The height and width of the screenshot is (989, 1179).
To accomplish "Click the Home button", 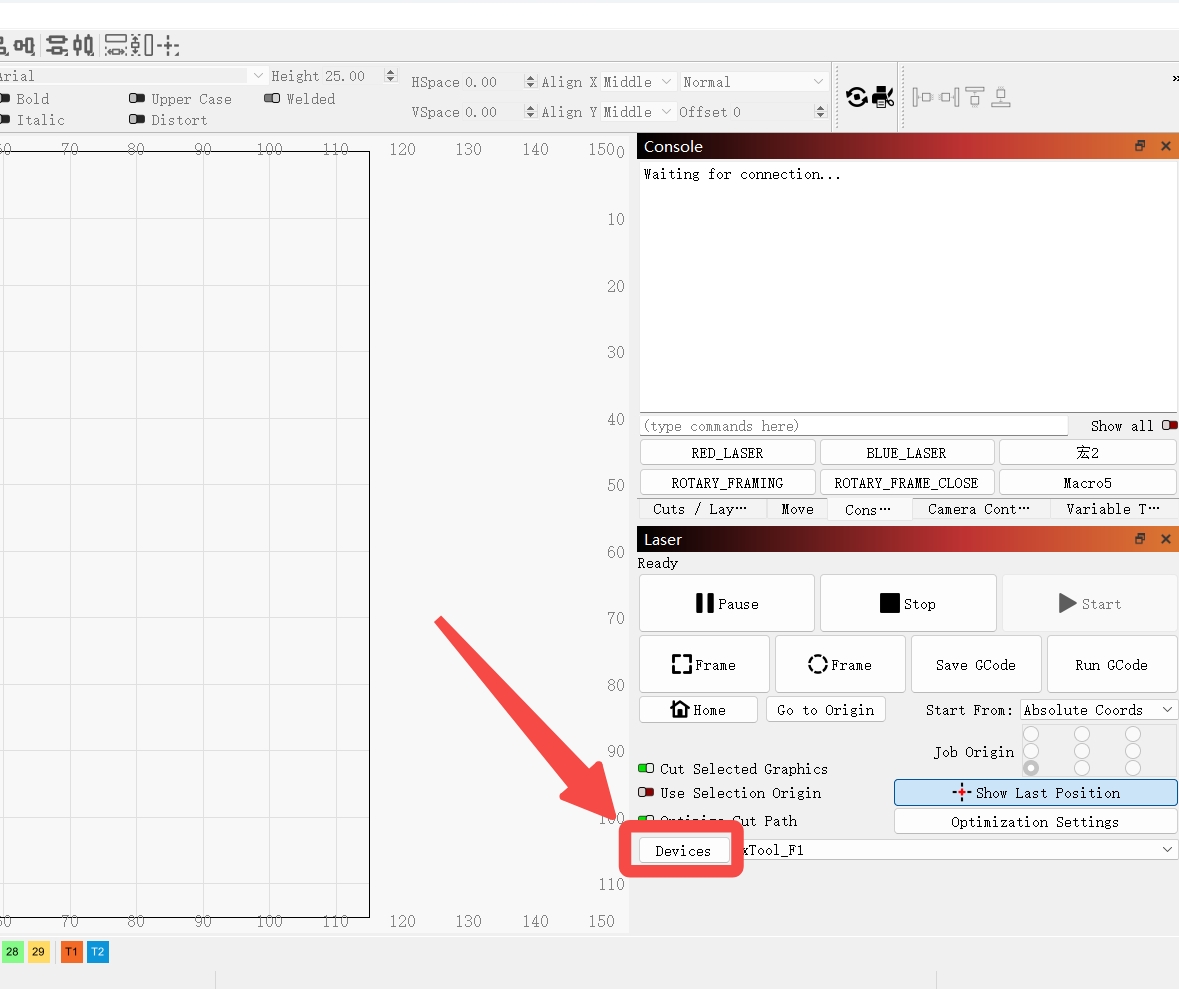I will [698, 709].
